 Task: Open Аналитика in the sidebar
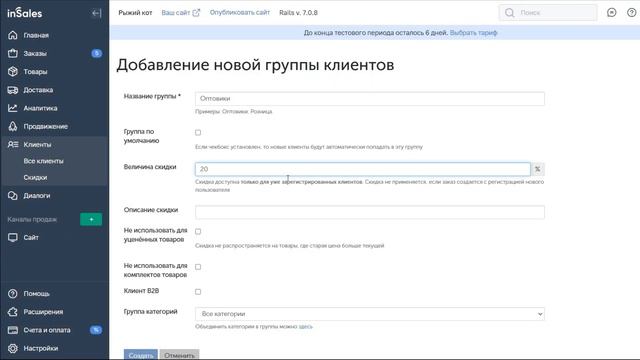pos(40,108)
